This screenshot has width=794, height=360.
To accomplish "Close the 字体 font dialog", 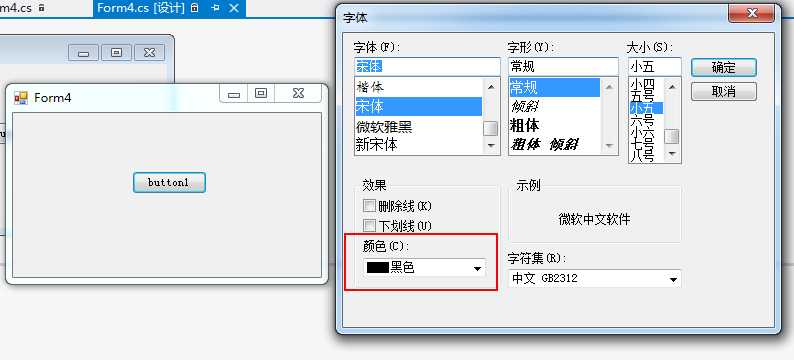I will [752, 13].
